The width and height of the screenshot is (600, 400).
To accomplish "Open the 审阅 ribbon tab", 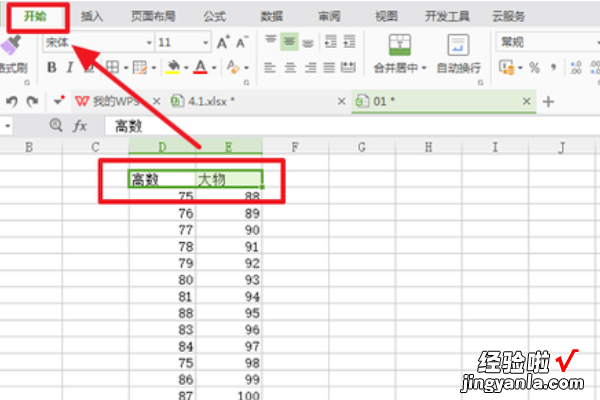I will point(329,16).
